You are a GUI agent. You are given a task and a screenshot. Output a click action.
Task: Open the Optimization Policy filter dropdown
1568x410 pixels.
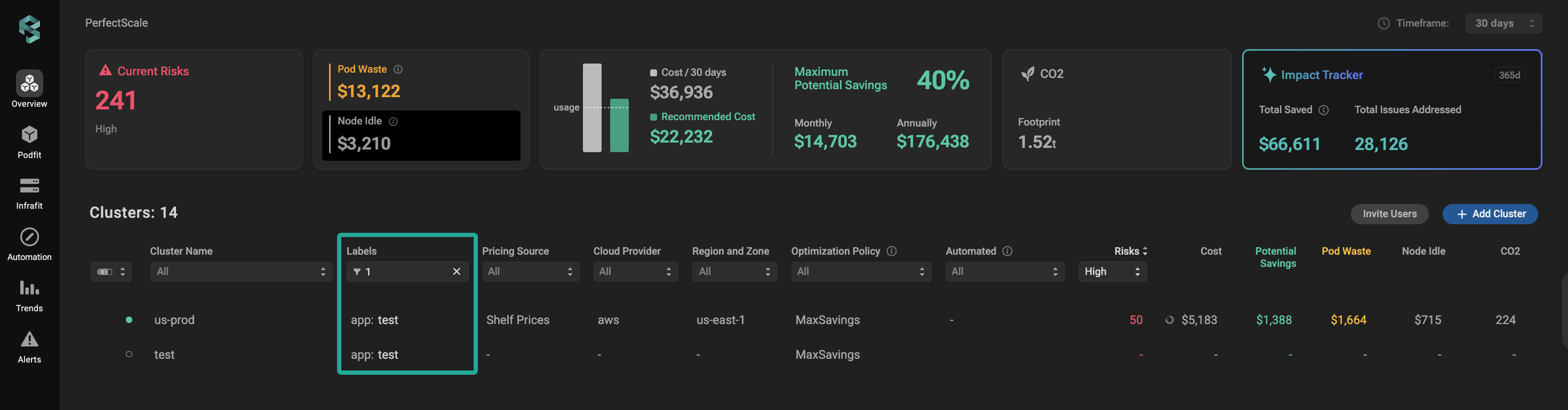(x=861, y=272)
